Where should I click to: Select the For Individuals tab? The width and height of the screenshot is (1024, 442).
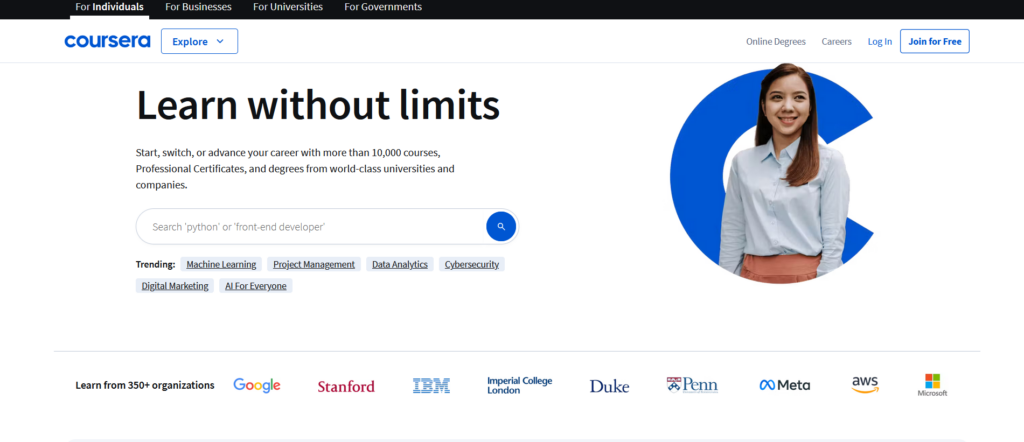(110, 7)
